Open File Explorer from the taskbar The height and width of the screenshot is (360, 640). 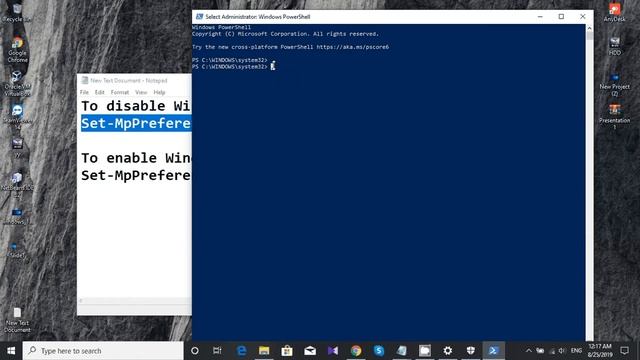264,351
